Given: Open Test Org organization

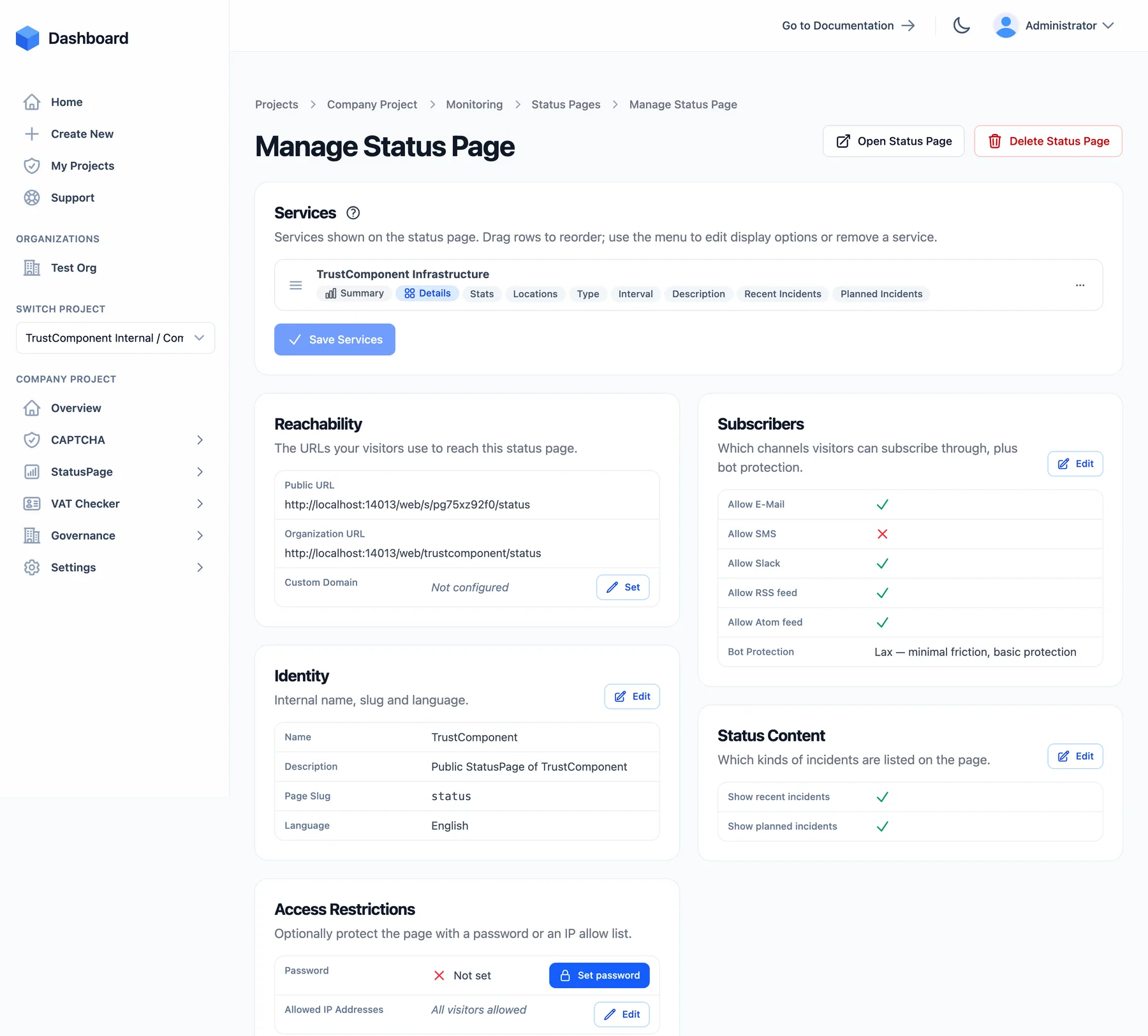Looking at the screenshot, I should pyautogui.click(x=73, y=268).
